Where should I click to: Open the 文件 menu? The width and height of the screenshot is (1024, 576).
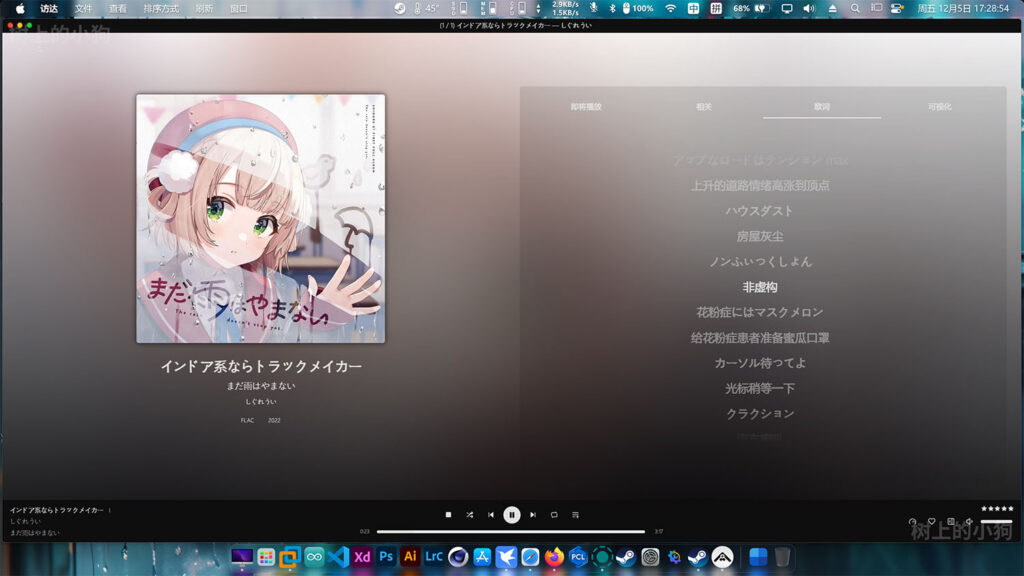[x=84, y=8]
